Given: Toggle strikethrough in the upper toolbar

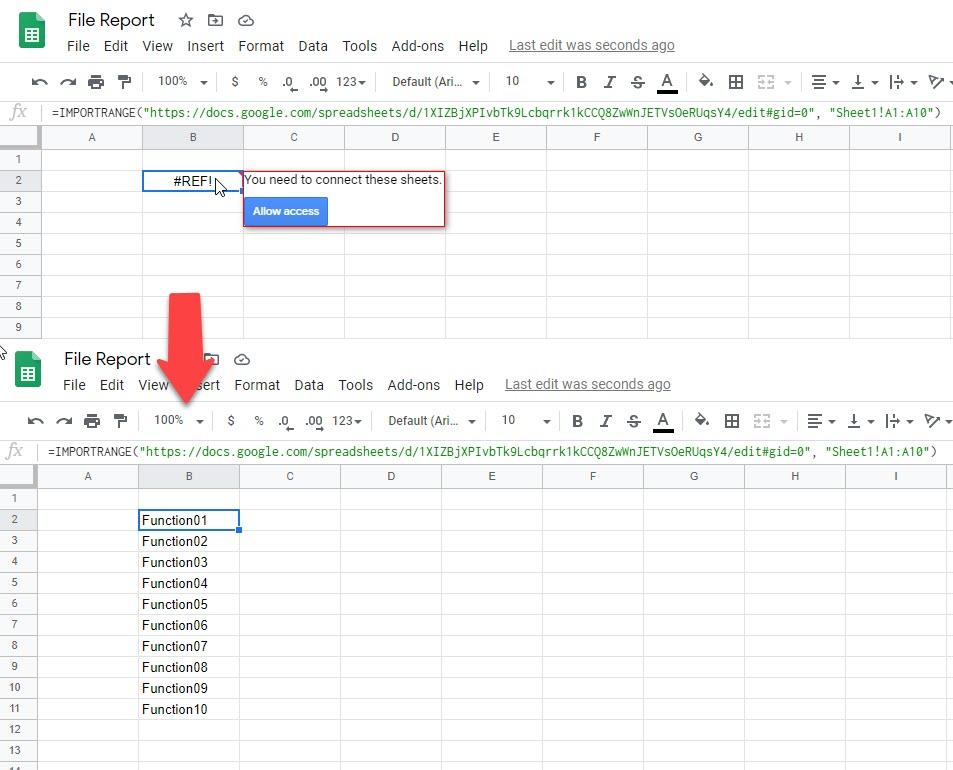Looking at the screenshot, I should 638,82.
